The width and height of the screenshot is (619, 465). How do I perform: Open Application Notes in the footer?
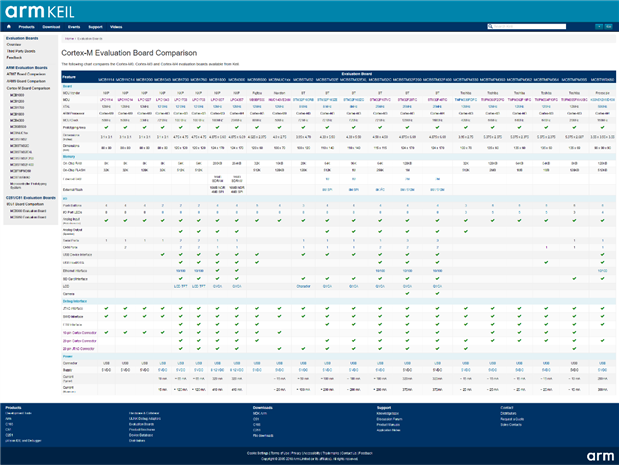tap(388, 430)
